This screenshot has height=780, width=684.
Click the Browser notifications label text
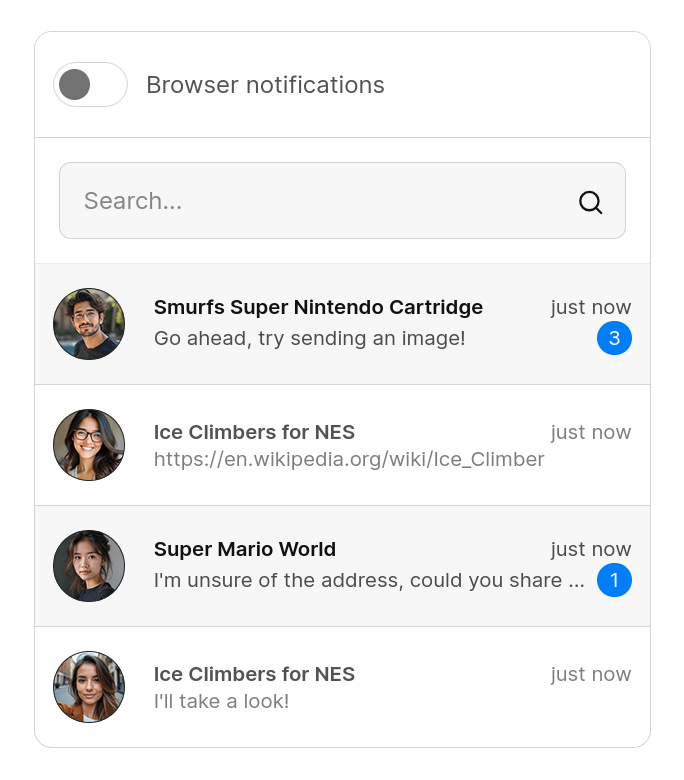[265, 85]
